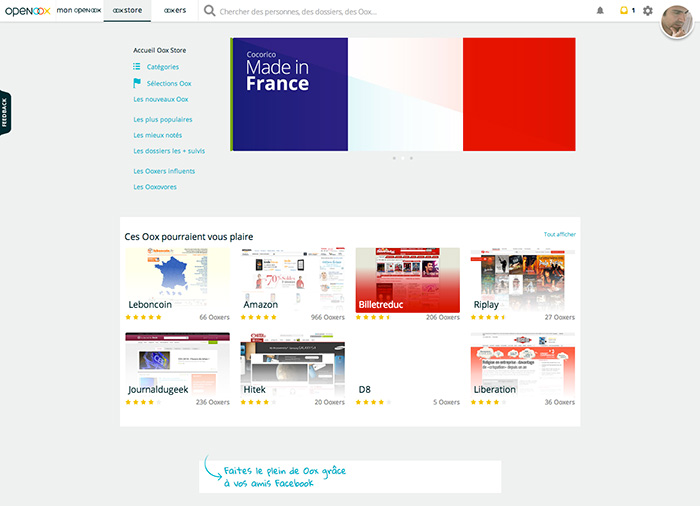Click the notification bell icon
This screenshot has height=506, width=700.
click(x=600, y=11)
